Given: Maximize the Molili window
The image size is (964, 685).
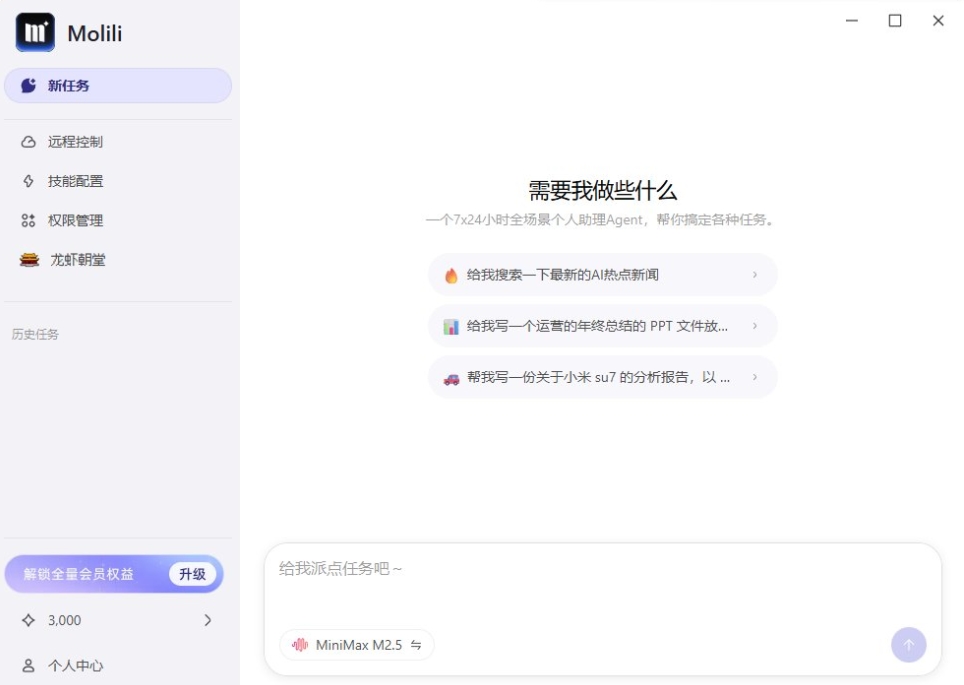Looking at the screenshot, I should click(895, 21).
